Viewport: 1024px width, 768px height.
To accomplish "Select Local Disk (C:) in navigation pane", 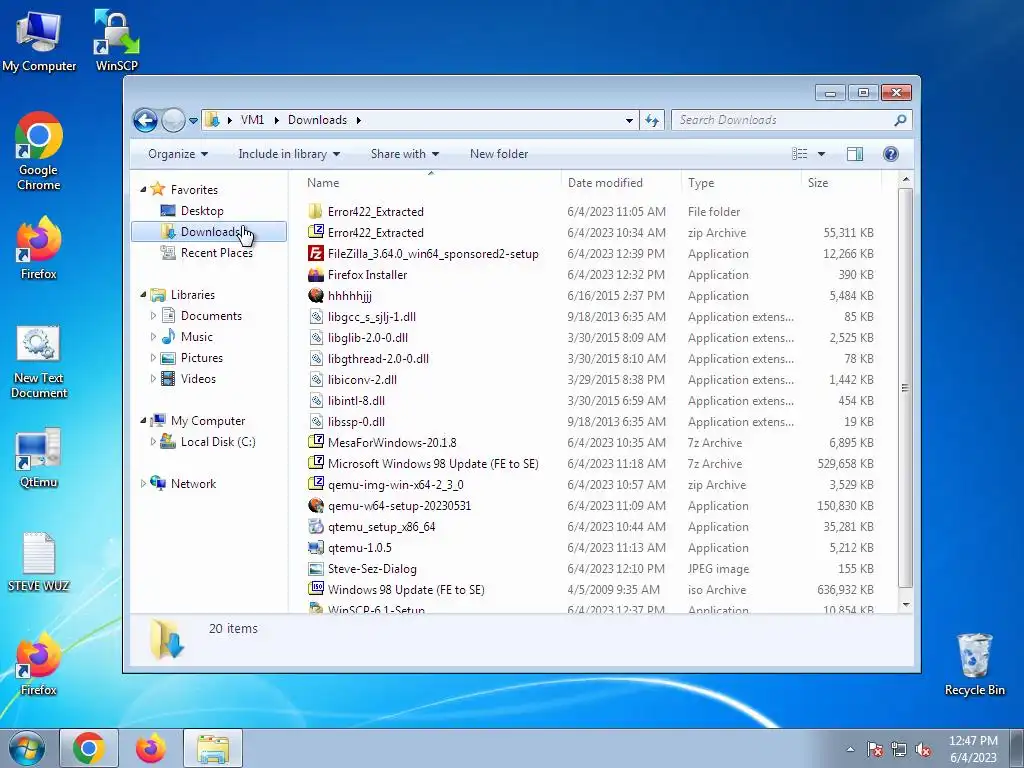I will (x=217, y=442).
